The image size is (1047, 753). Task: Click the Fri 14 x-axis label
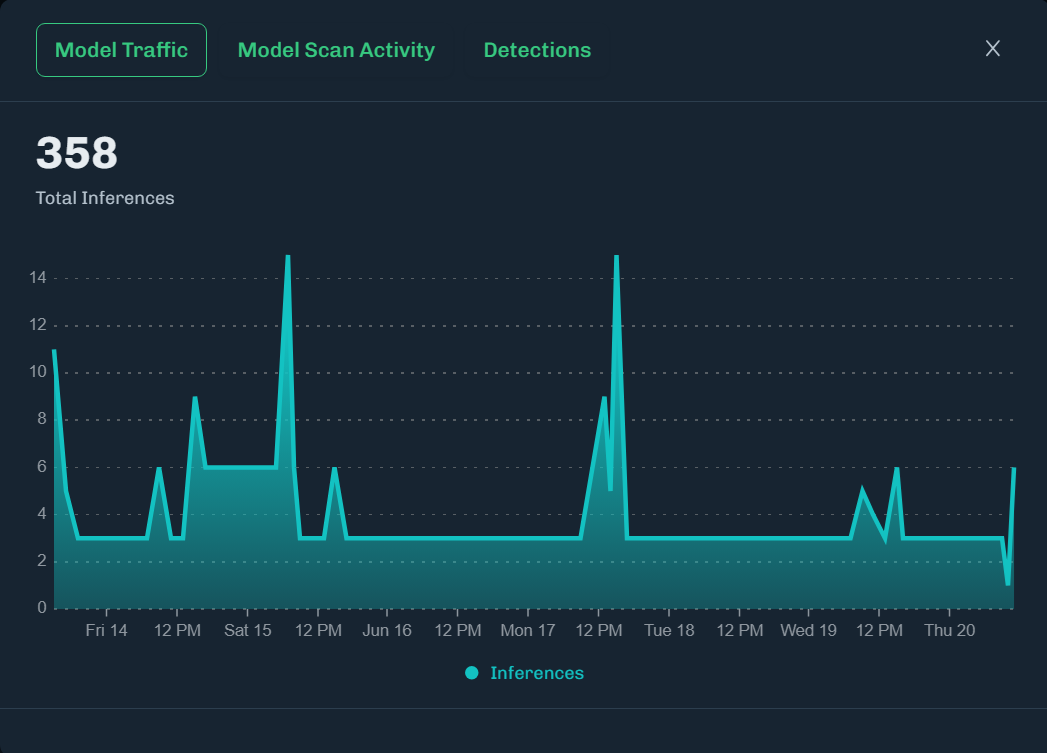[x=106, y=630]
